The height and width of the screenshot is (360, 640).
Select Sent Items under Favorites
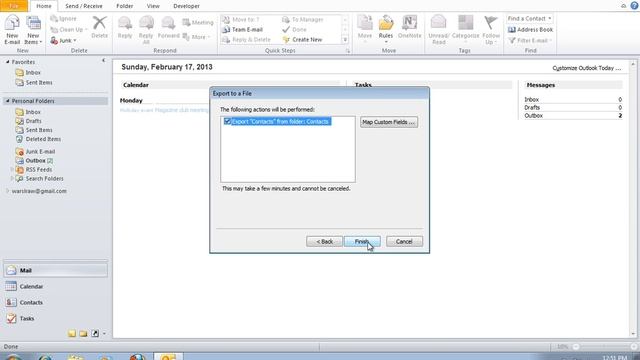click(39, 82)
